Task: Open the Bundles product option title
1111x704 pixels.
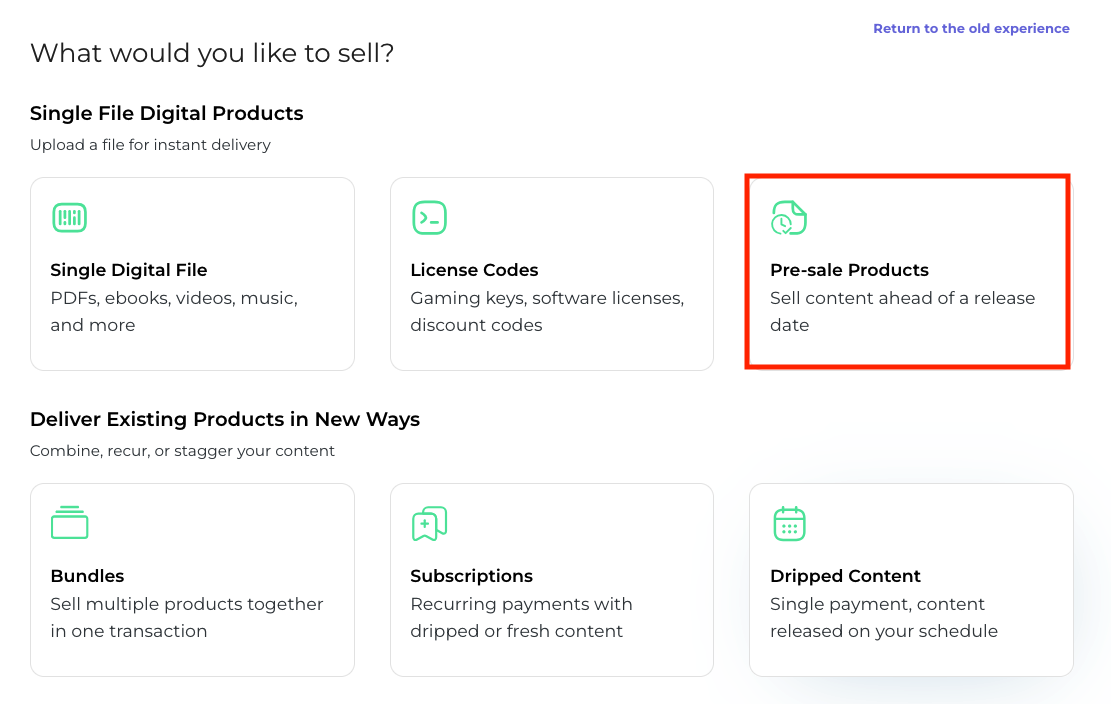Action: tap(87, 576)
